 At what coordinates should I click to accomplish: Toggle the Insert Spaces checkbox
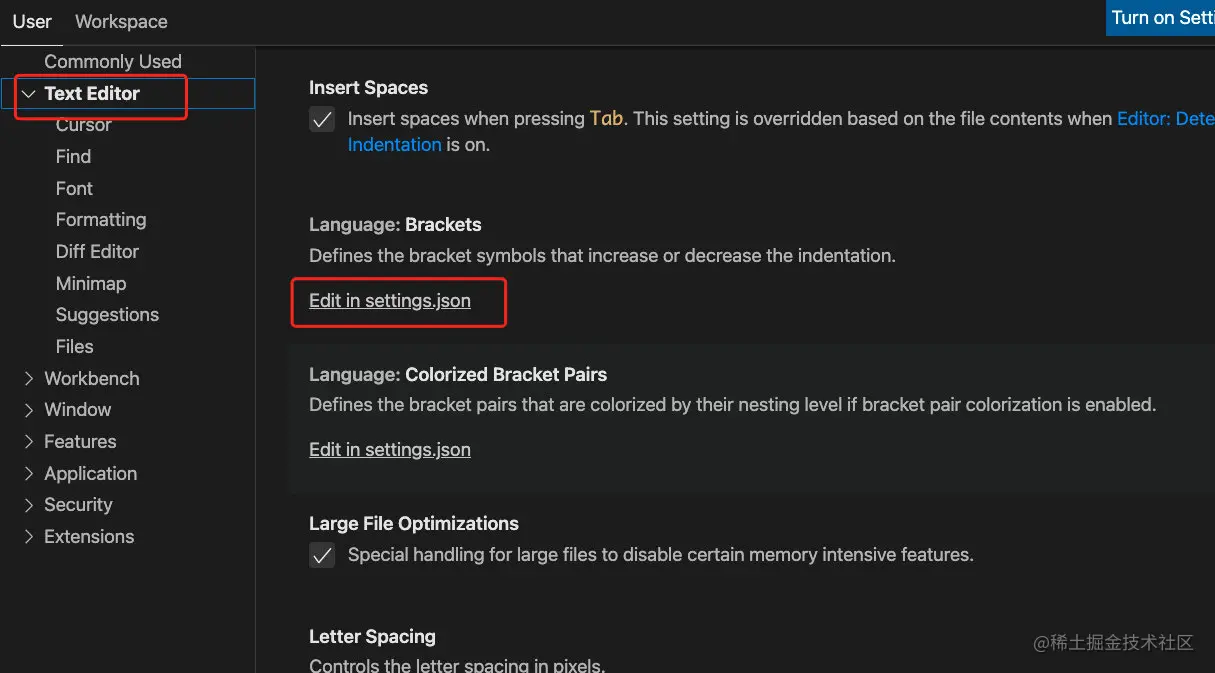322,120
